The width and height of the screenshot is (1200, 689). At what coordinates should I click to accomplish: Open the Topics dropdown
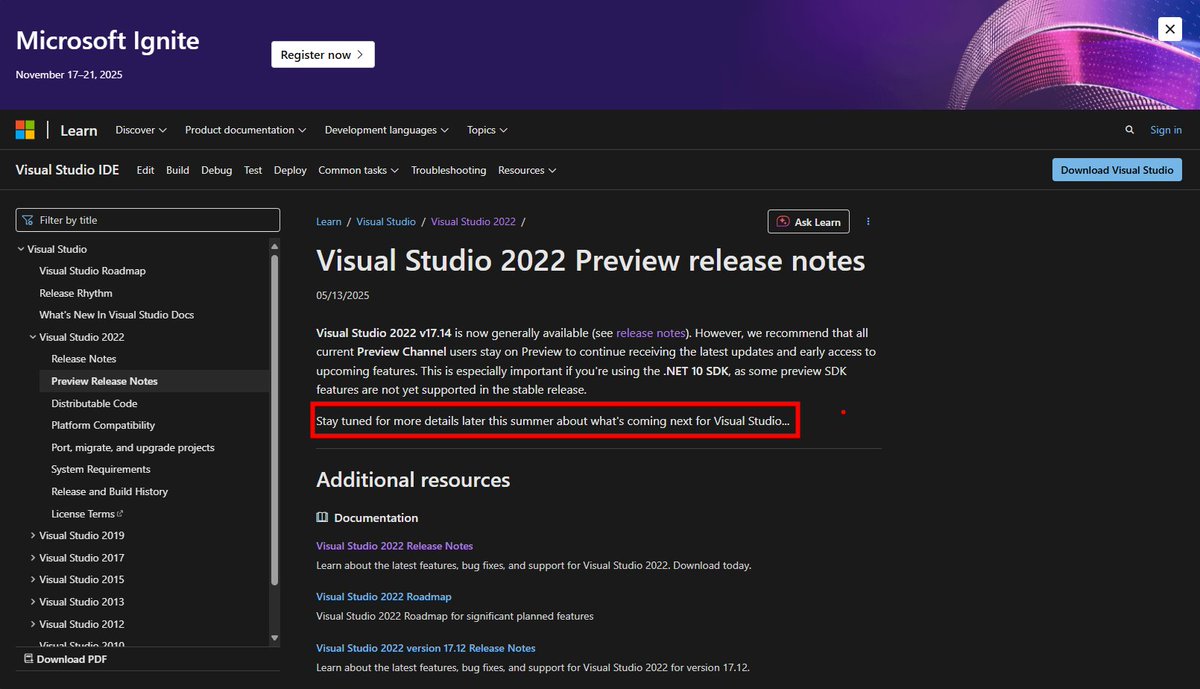pyautogui.click(x=487, y=130)
